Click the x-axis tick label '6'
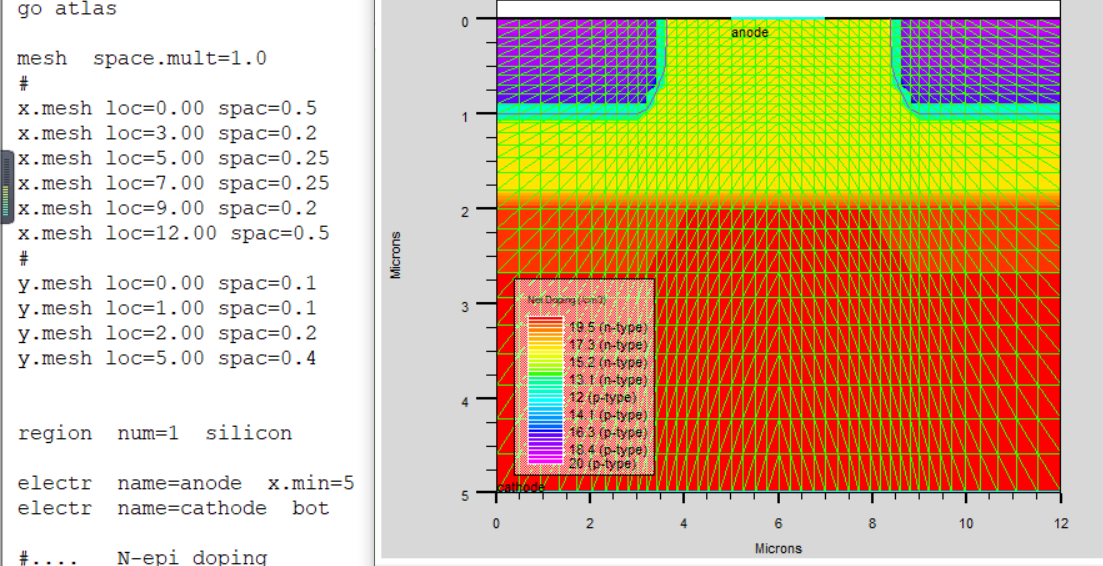This screenshot has height=566, width=1103. tap(777, 523)
